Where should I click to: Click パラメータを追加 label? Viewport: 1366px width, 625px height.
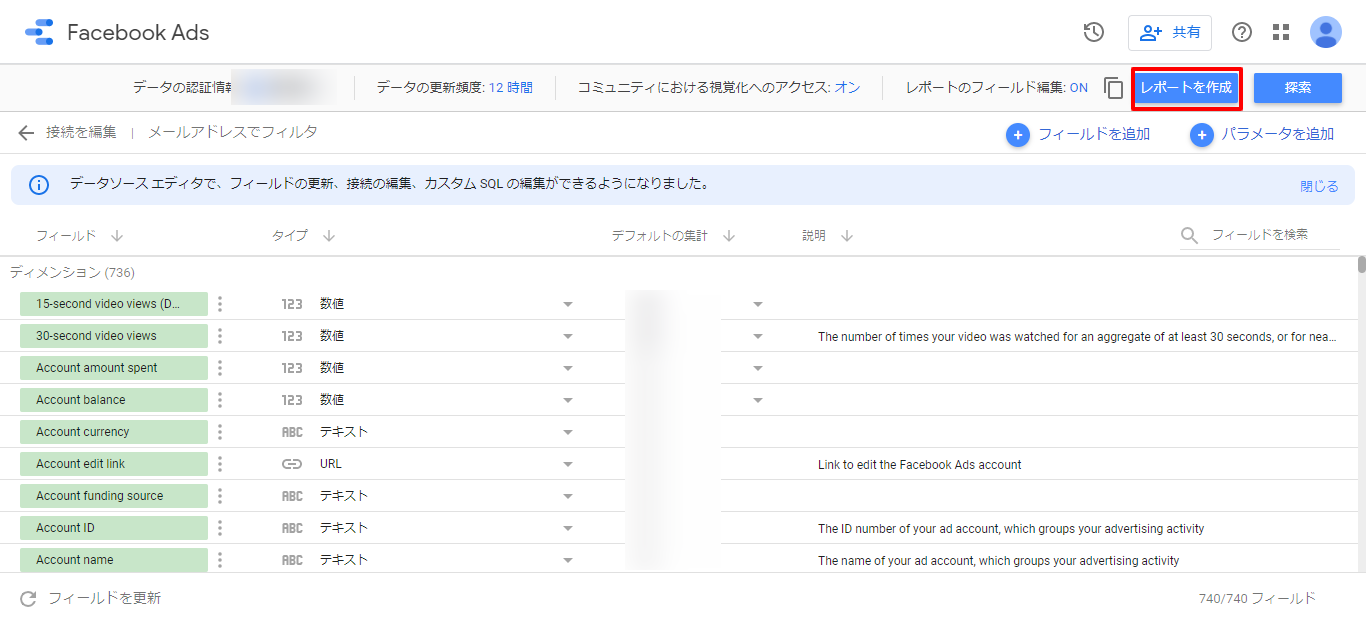click(x=1278, y=134)
